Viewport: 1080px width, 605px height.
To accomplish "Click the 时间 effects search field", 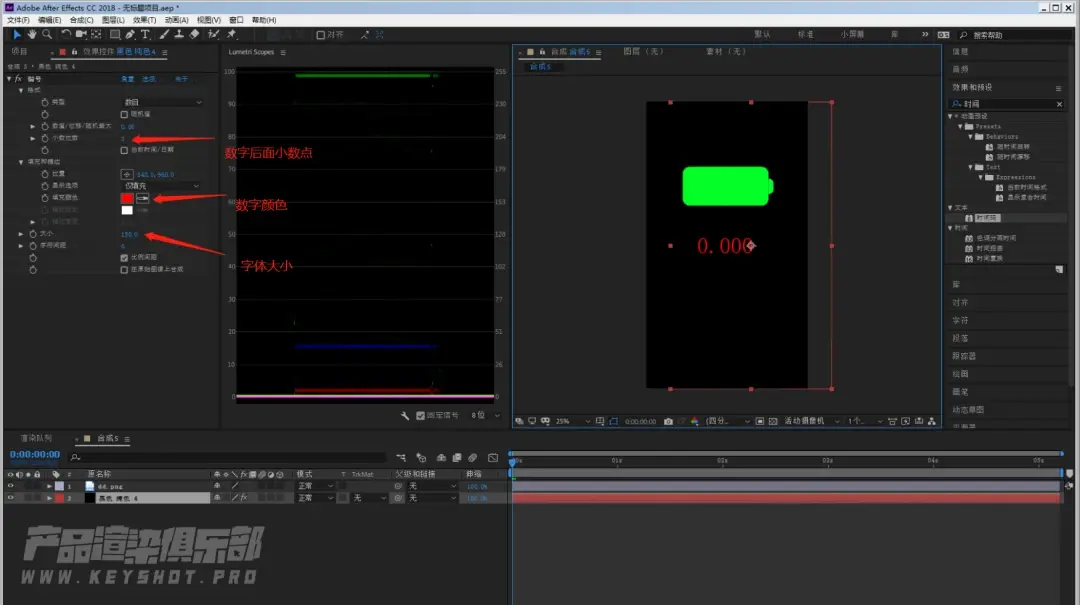I will click(x=1006, y=104).
